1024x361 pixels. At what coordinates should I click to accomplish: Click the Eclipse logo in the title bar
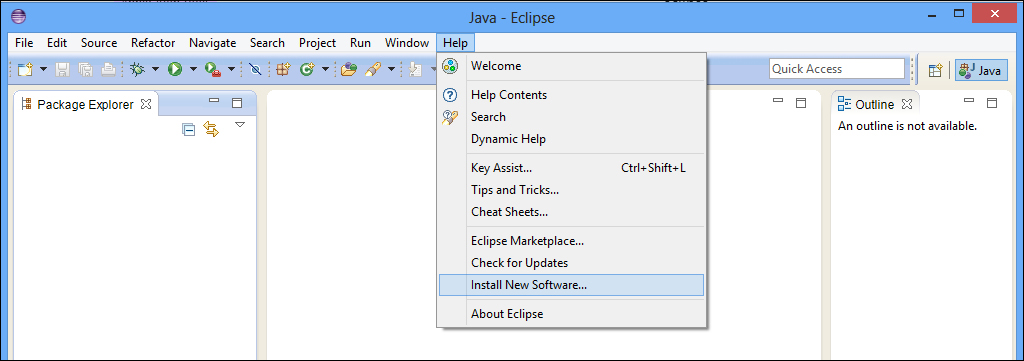click(19, 16)
